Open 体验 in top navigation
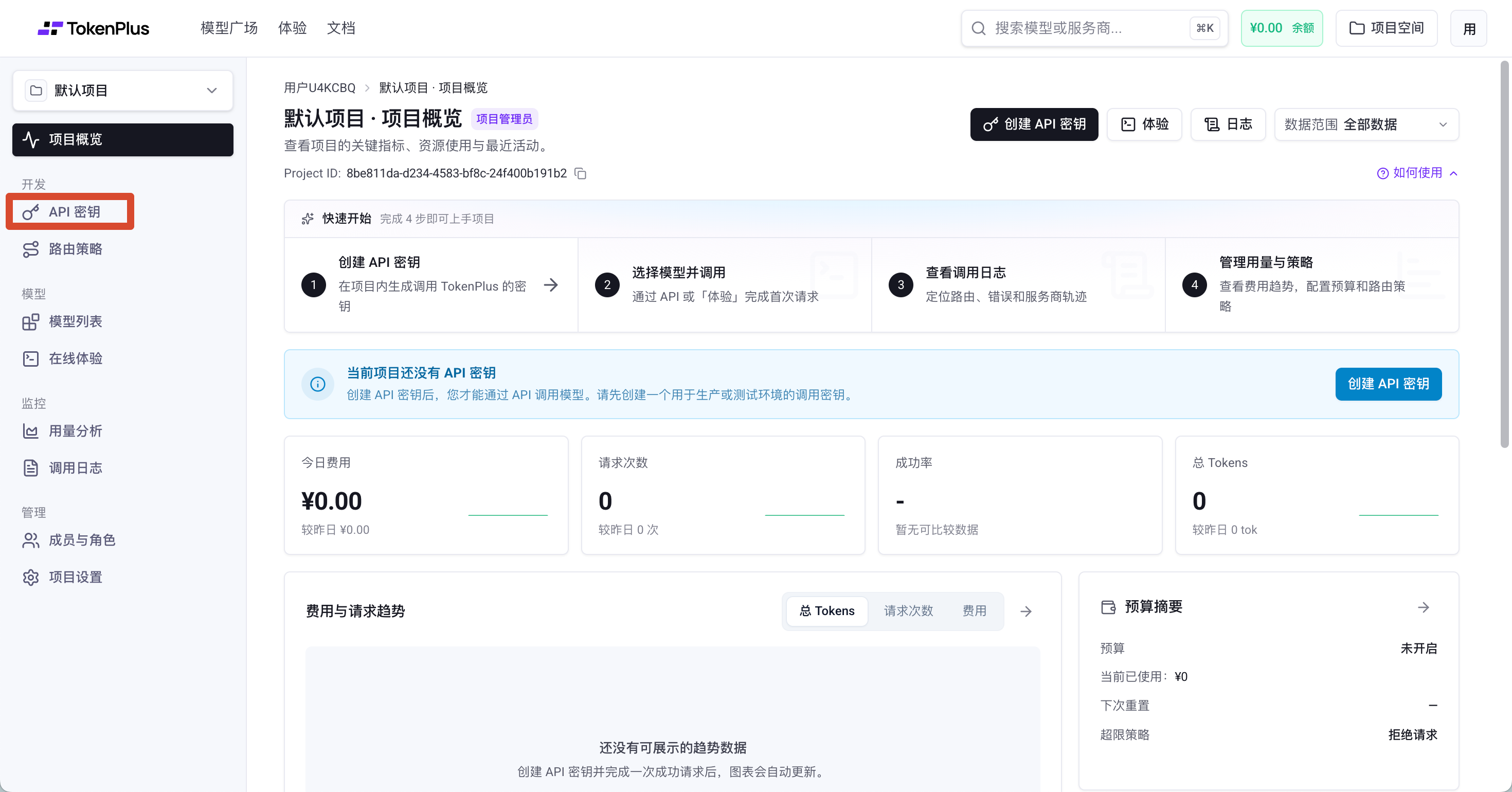The width and height of the screenshot is (1512, 792). [292, 28]
